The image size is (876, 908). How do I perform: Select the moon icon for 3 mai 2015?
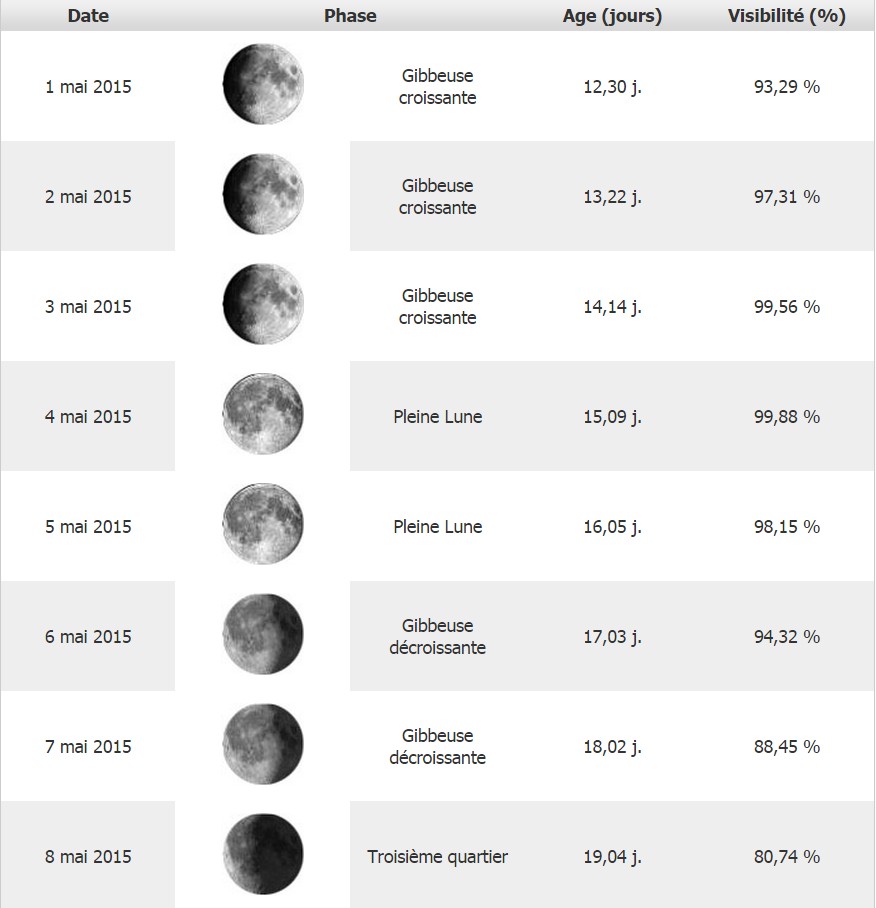263,304
